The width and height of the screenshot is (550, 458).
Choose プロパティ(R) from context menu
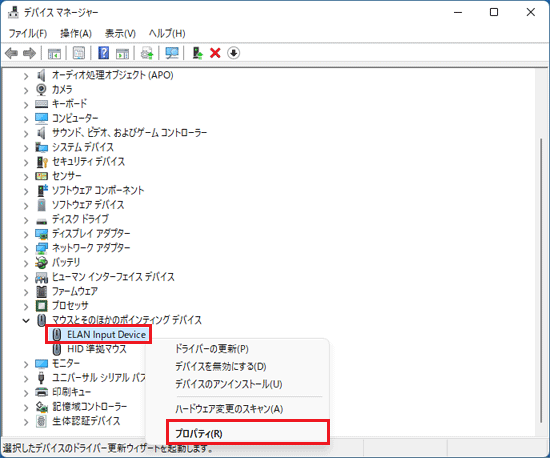coord(199,433)
